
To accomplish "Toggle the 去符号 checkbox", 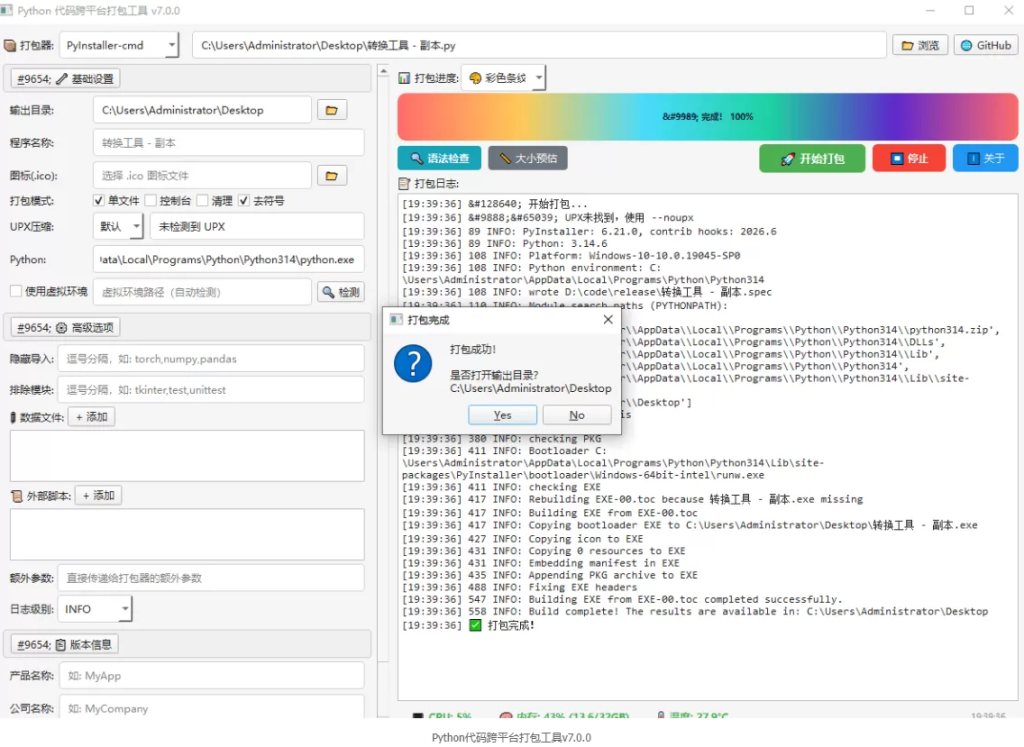I will tap(244, 200).
